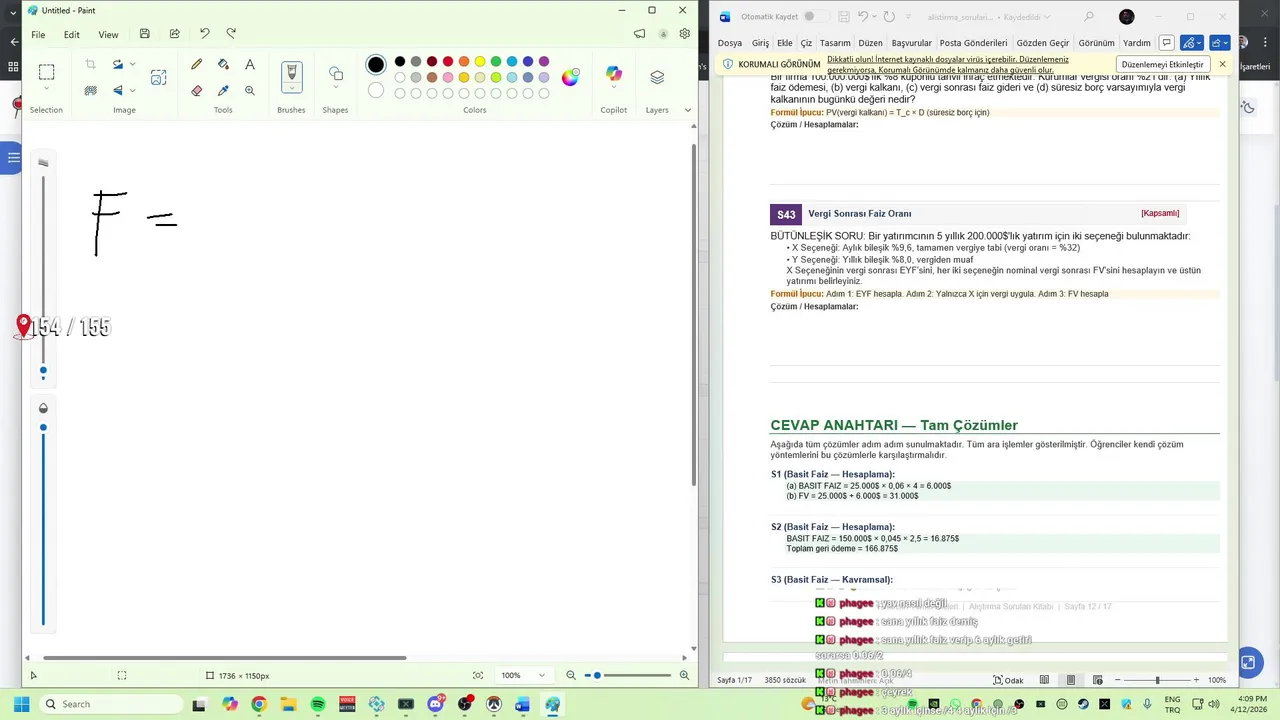The image size is (1280, 720).
Task: Collapse the Paint ribbon chevron
Action: coord(687,110)
